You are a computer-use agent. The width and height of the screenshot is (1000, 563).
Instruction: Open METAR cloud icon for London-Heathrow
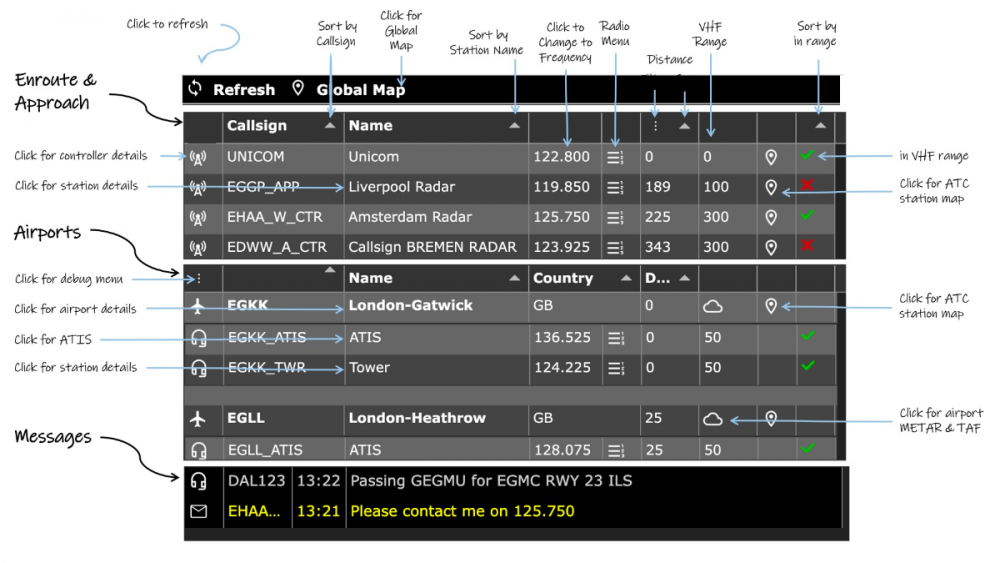coord(713,419)
